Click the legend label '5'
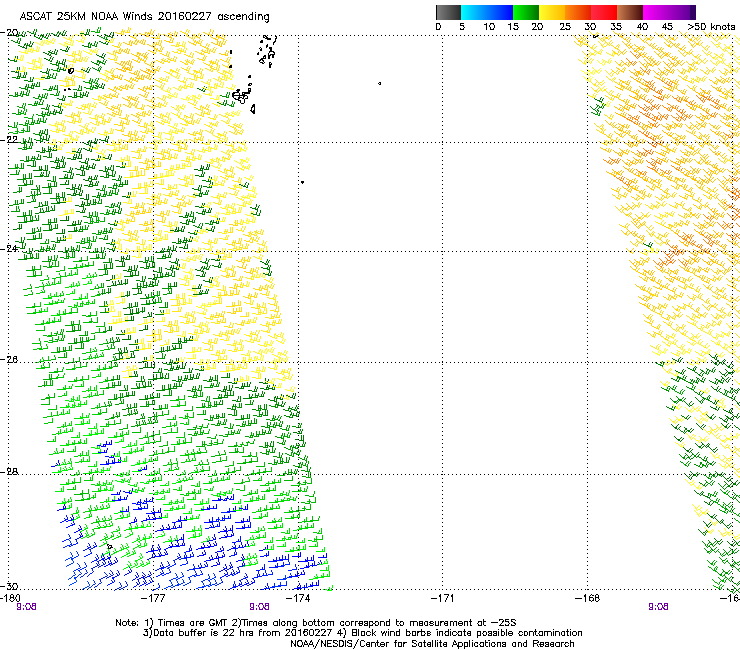Viewport: 740px width, 650px height. (462, 27)
